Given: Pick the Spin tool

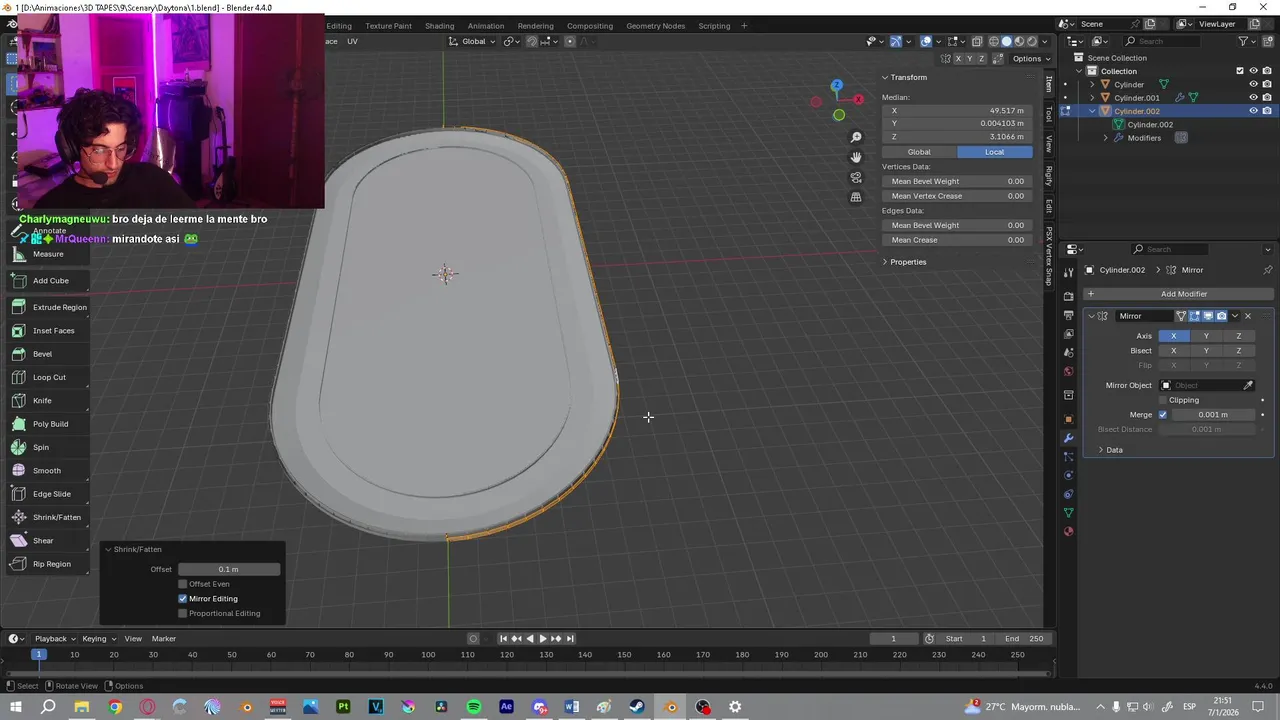Looking at the screenshot, I should point(40,447).
